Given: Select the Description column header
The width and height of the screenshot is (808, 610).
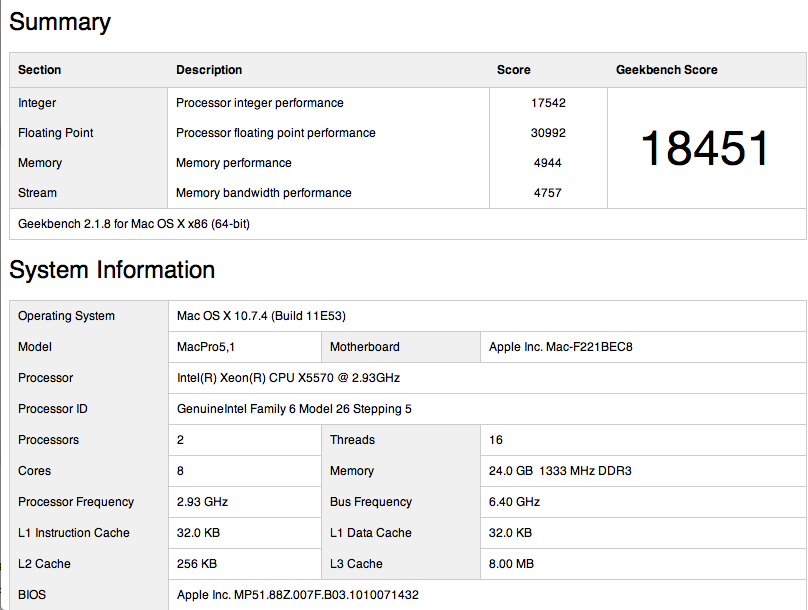Looking at the screenshot, I should point(209,70).
